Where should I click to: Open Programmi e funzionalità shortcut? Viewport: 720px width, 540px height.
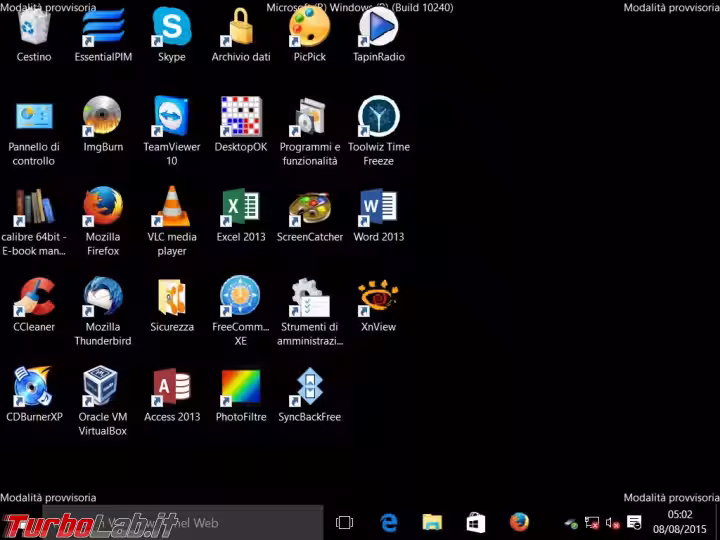point(309,117)
